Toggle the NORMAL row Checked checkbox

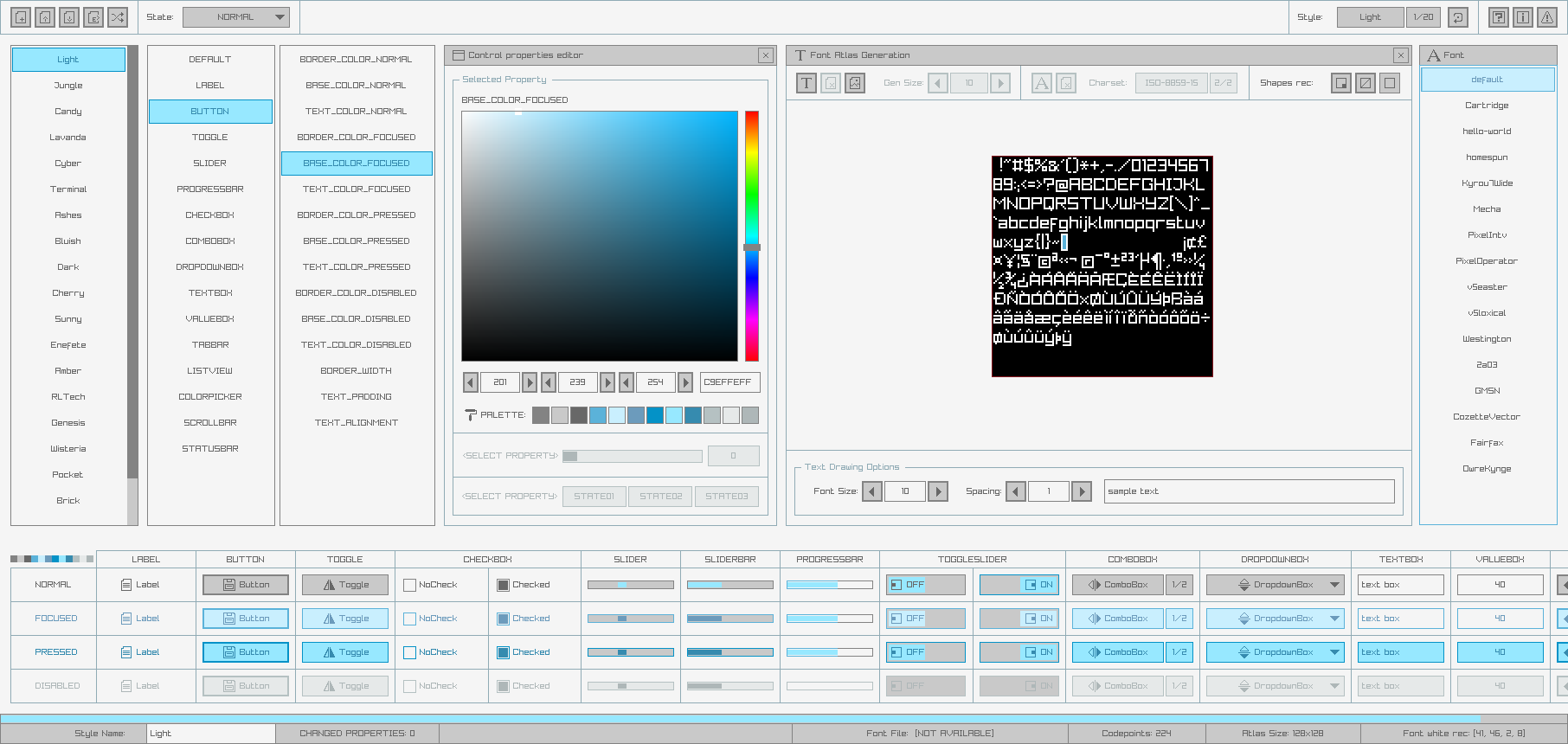tap(503, 585)
